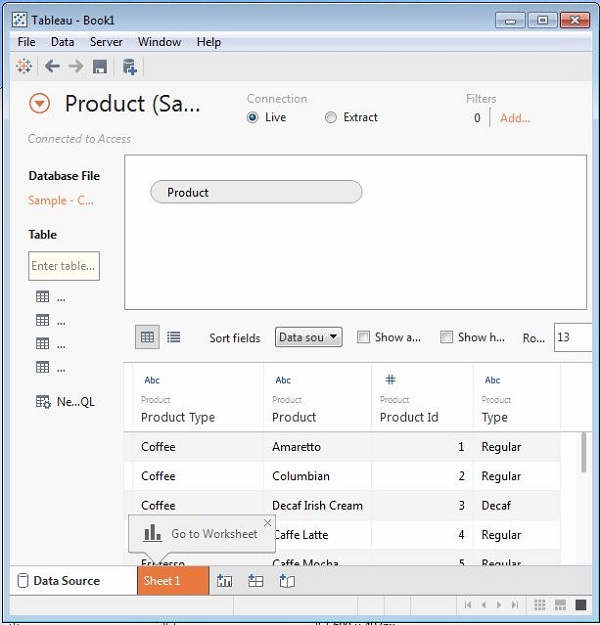
Task: Click the Product table pill
Action: [x=256, y=192]
